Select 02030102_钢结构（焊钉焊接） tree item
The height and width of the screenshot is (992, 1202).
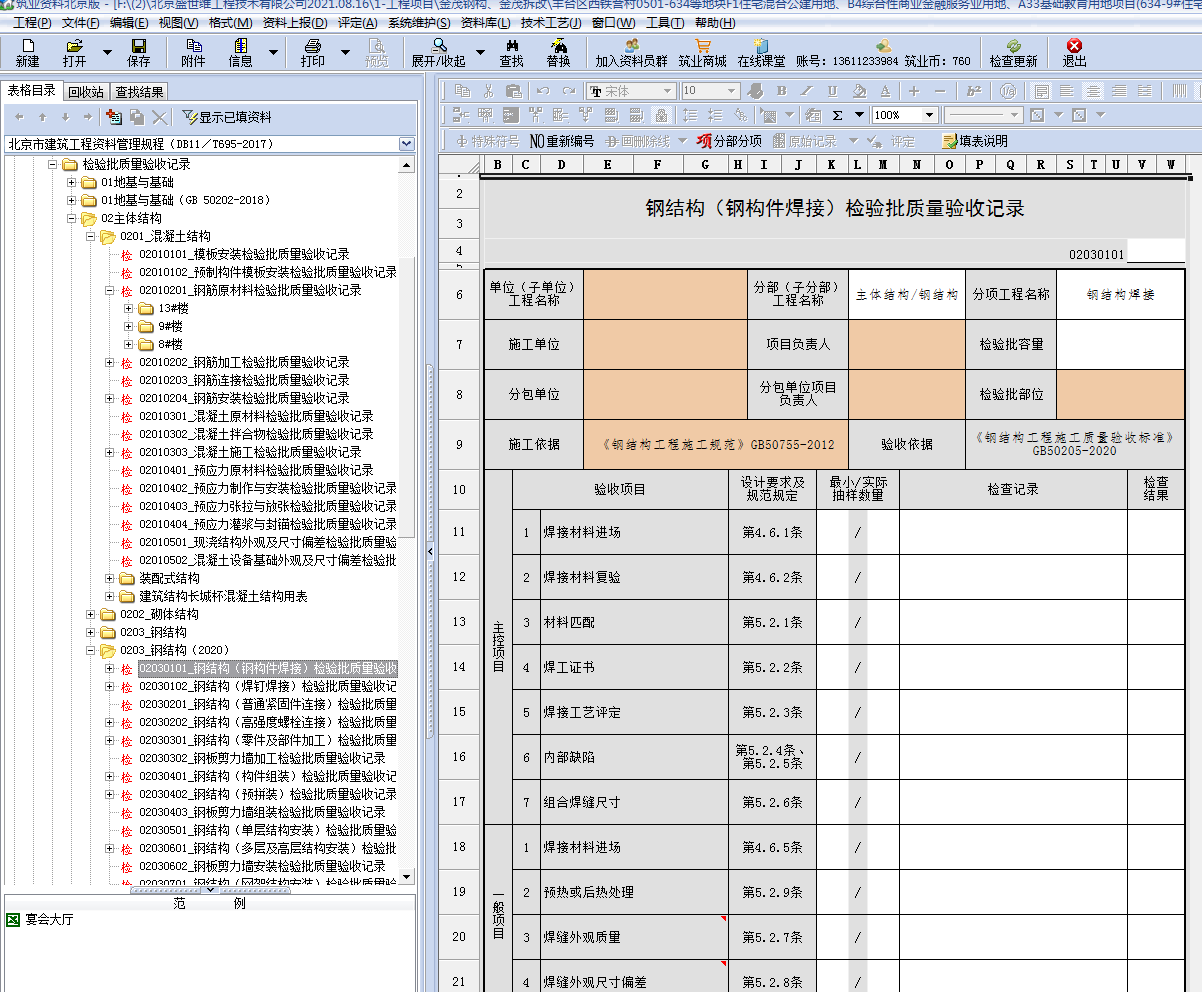(x=267, y=686)
